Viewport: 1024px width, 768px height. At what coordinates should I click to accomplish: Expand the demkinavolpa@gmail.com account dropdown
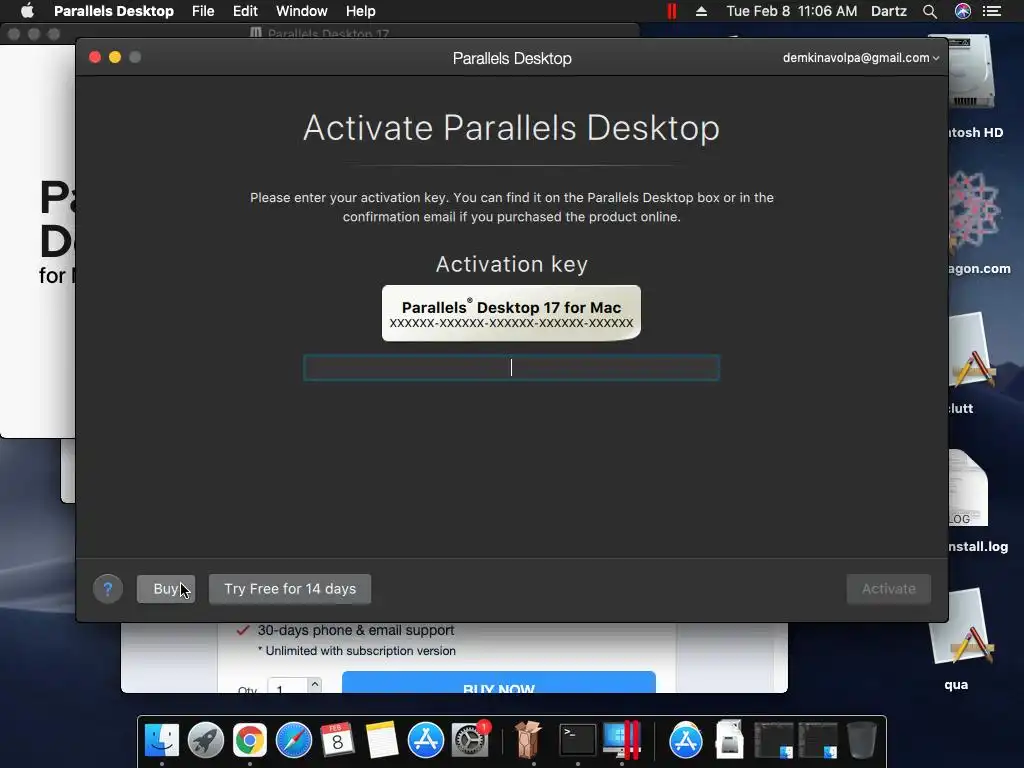[861, 57]
